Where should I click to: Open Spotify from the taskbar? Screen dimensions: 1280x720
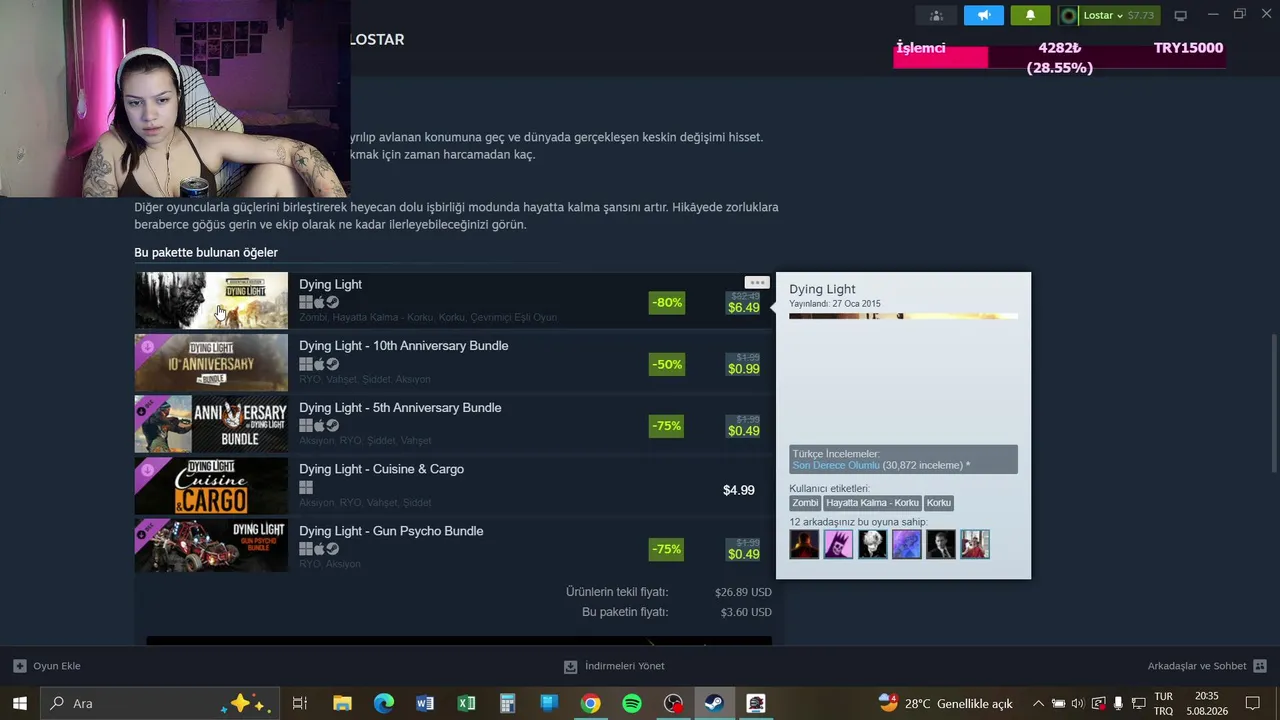coord(632,703)
